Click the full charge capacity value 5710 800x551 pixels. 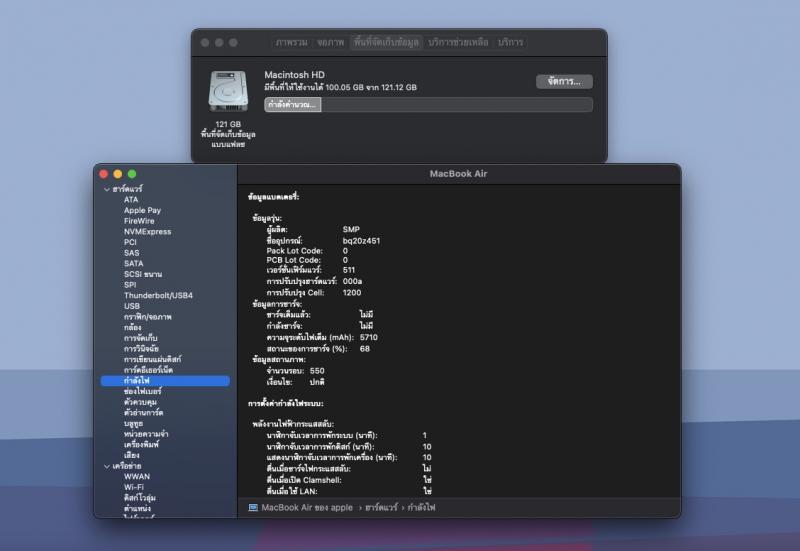[x=368, y=338]
